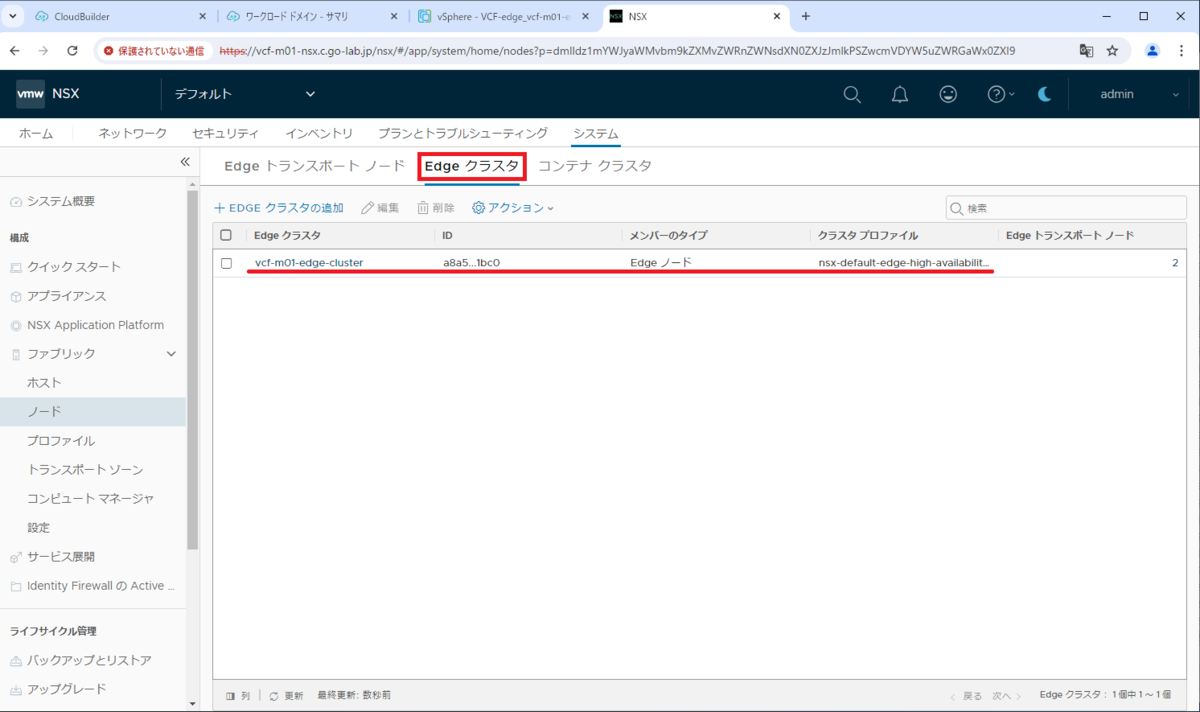The width and height of the screenshot is (1200, 712).
Task: Click EDGE クラスタの追加 button
Action: 279,208
